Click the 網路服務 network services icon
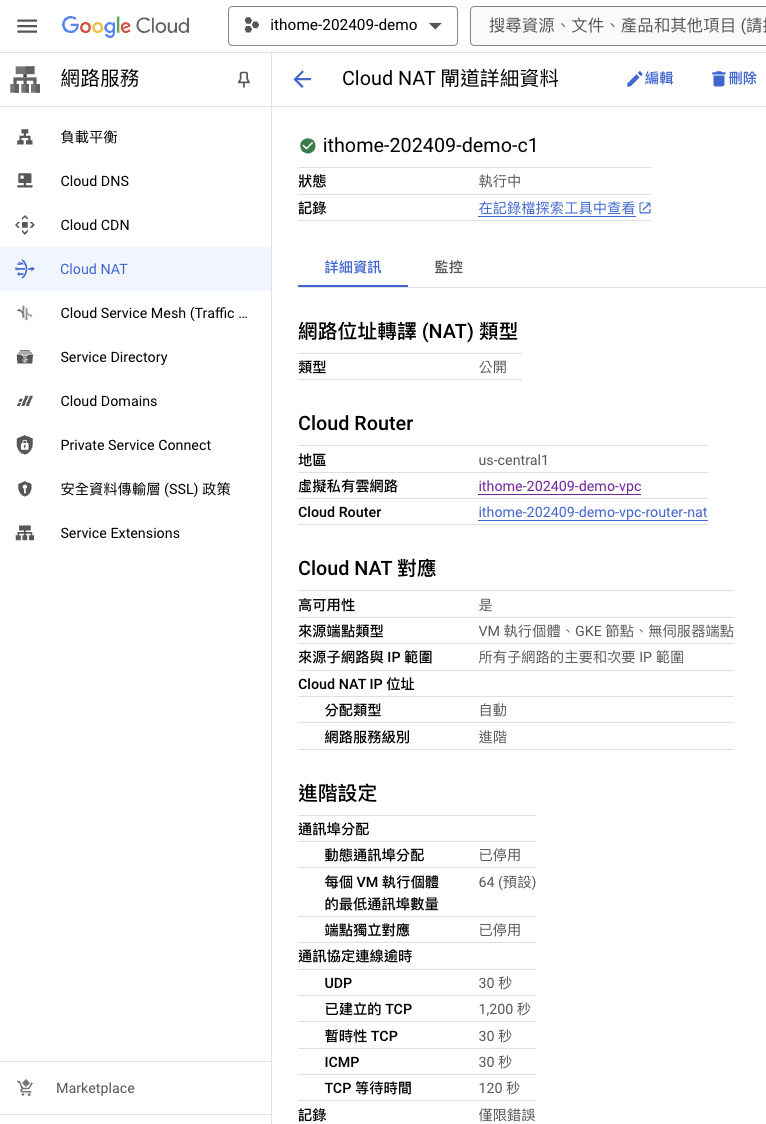766x1124 pixels. (x=25, y=79)
